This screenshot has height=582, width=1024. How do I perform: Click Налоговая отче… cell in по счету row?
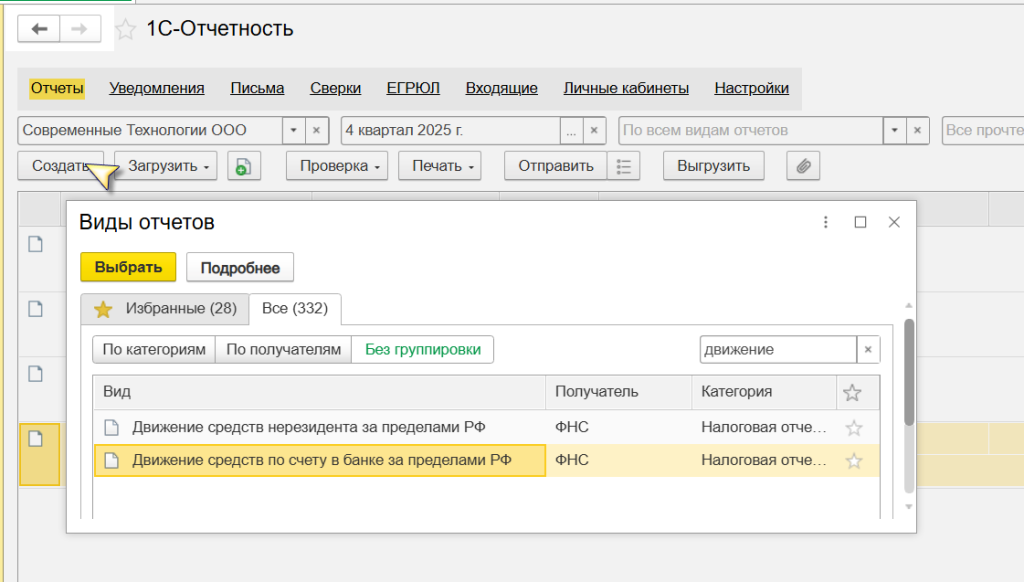pos(764,461)
